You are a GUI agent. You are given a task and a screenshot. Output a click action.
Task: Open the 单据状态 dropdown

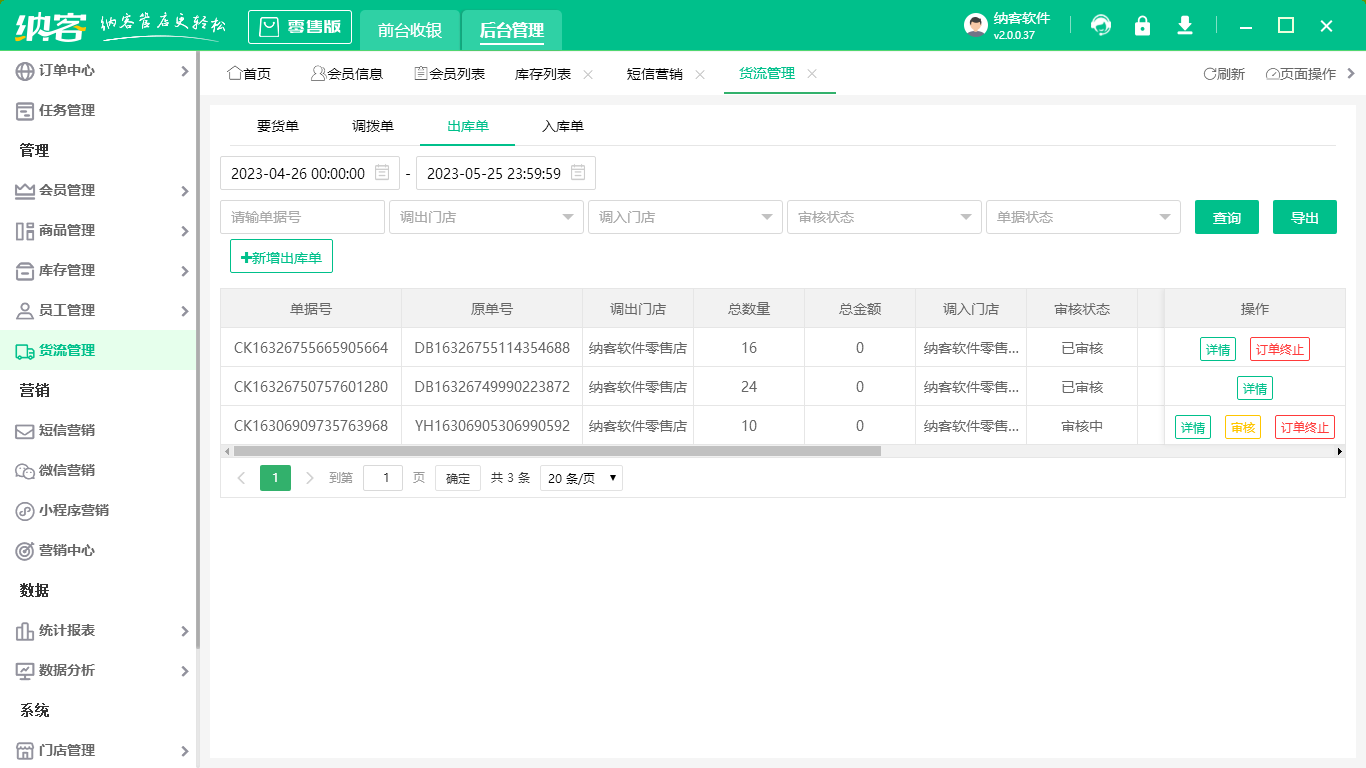coord(1083,216)
